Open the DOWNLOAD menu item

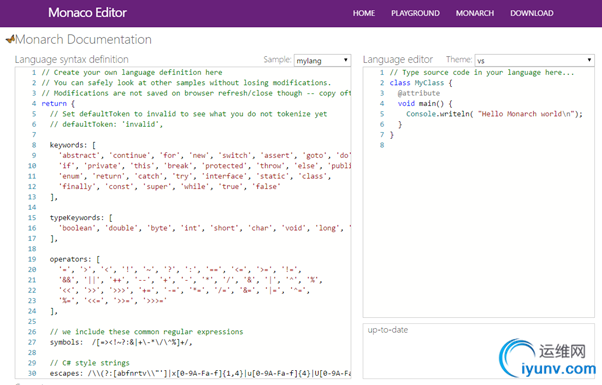[532, 13]
